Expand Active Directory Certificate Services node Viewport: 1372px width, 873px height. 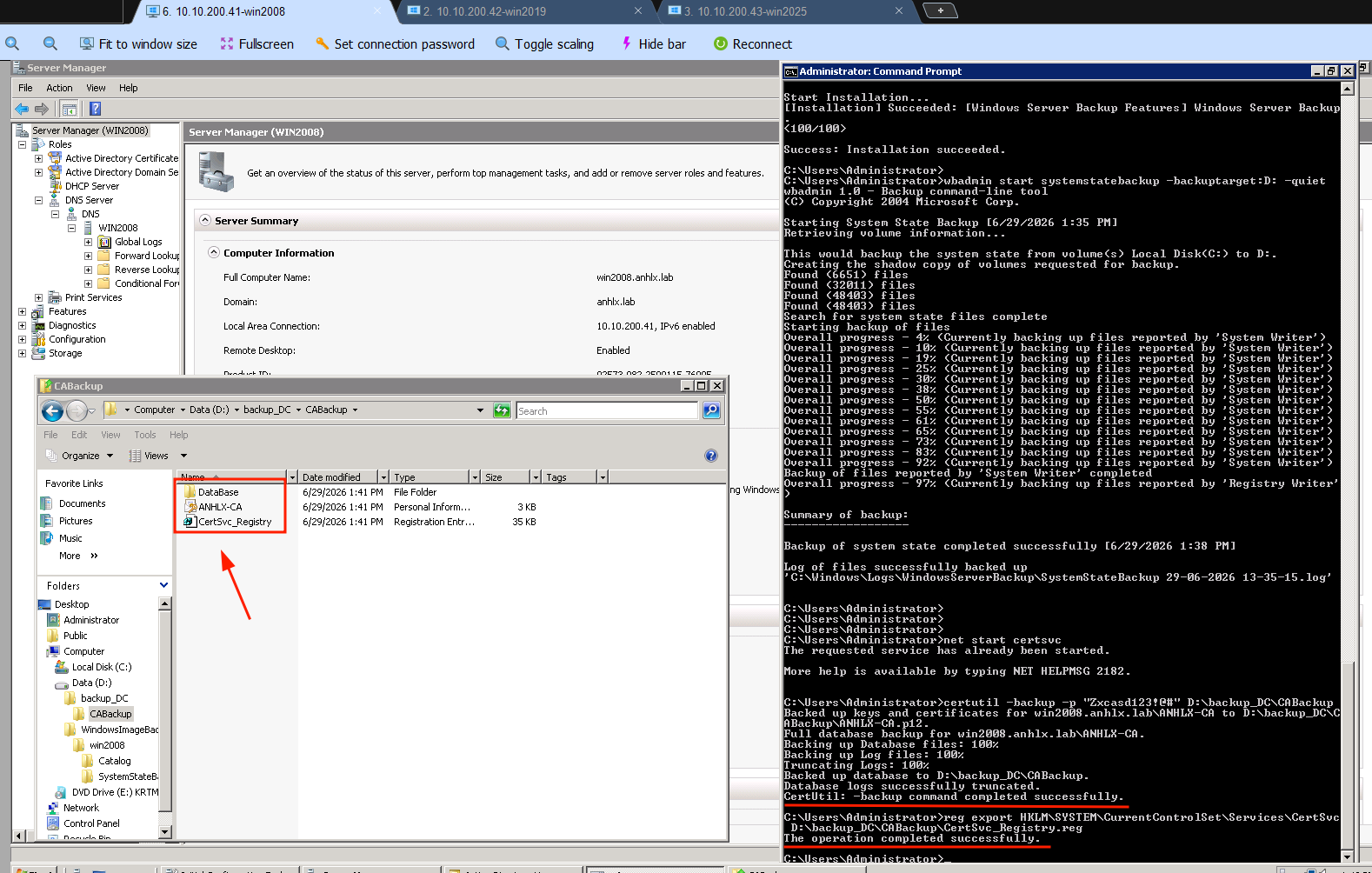38,158
